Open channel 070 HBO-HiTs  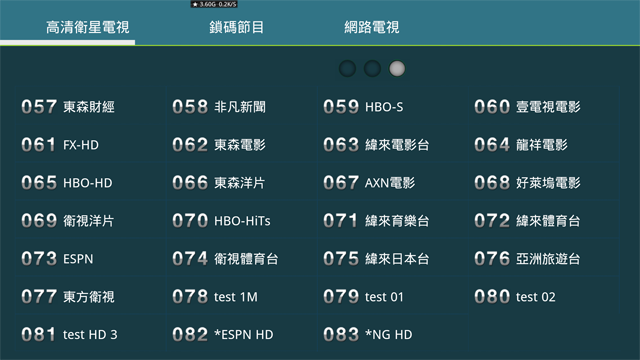(242, 220)
